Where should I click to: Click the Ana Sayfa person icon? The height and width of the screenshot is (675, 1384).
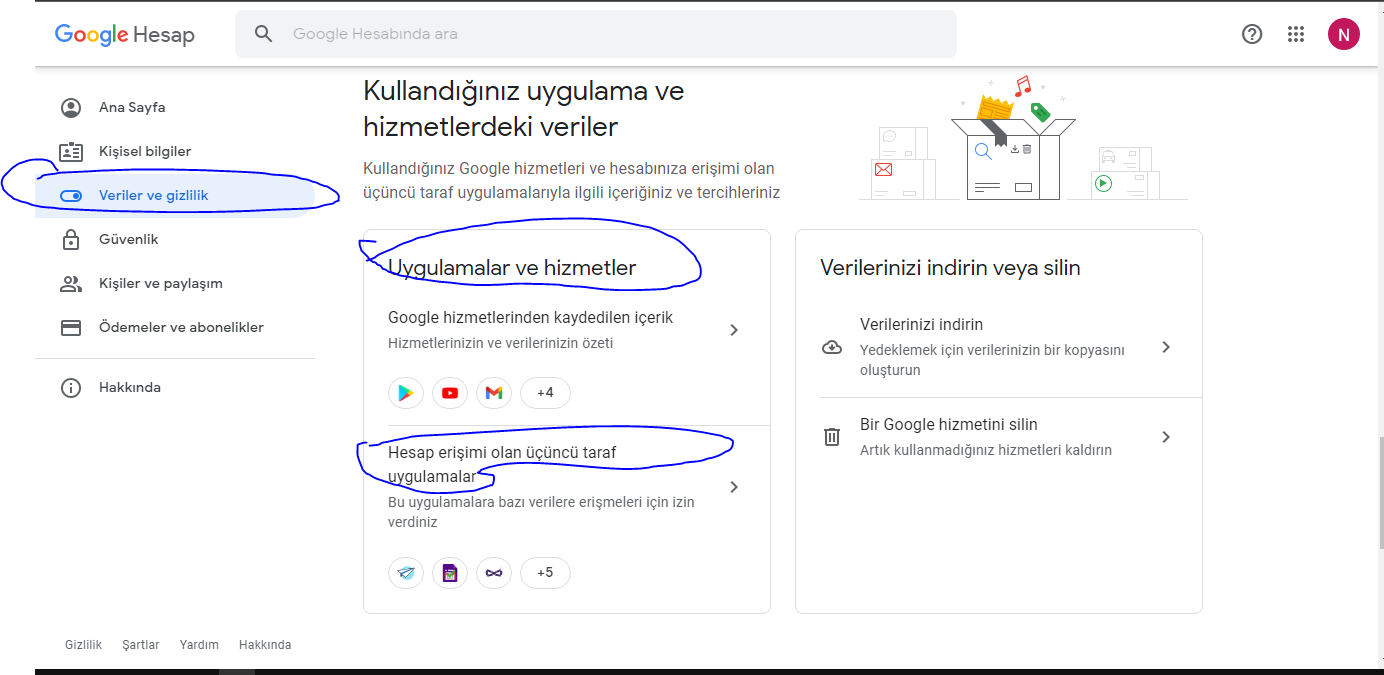tap(71, 108)
